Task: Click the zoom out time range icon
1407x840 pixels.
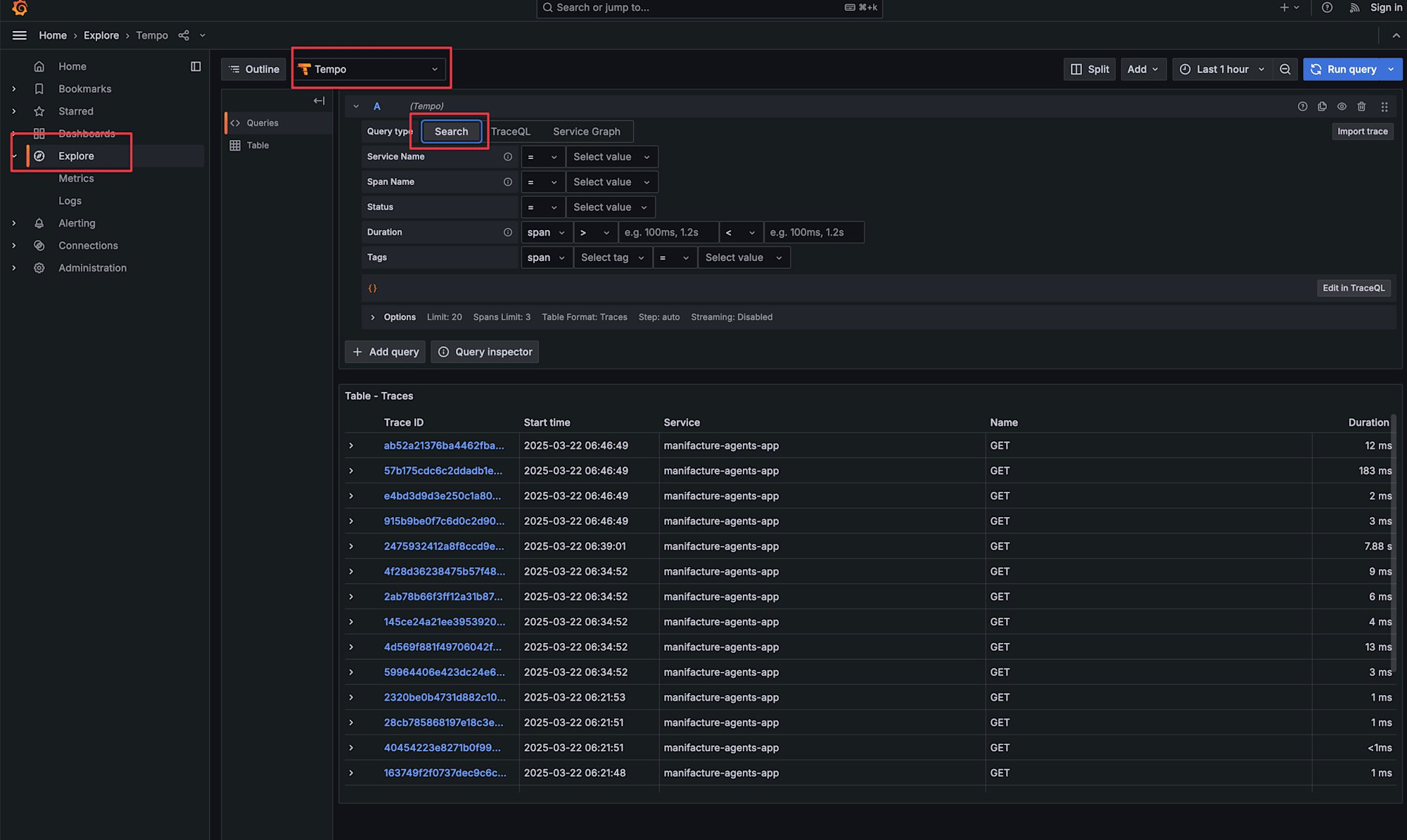Action: (x=1285, y=69)
